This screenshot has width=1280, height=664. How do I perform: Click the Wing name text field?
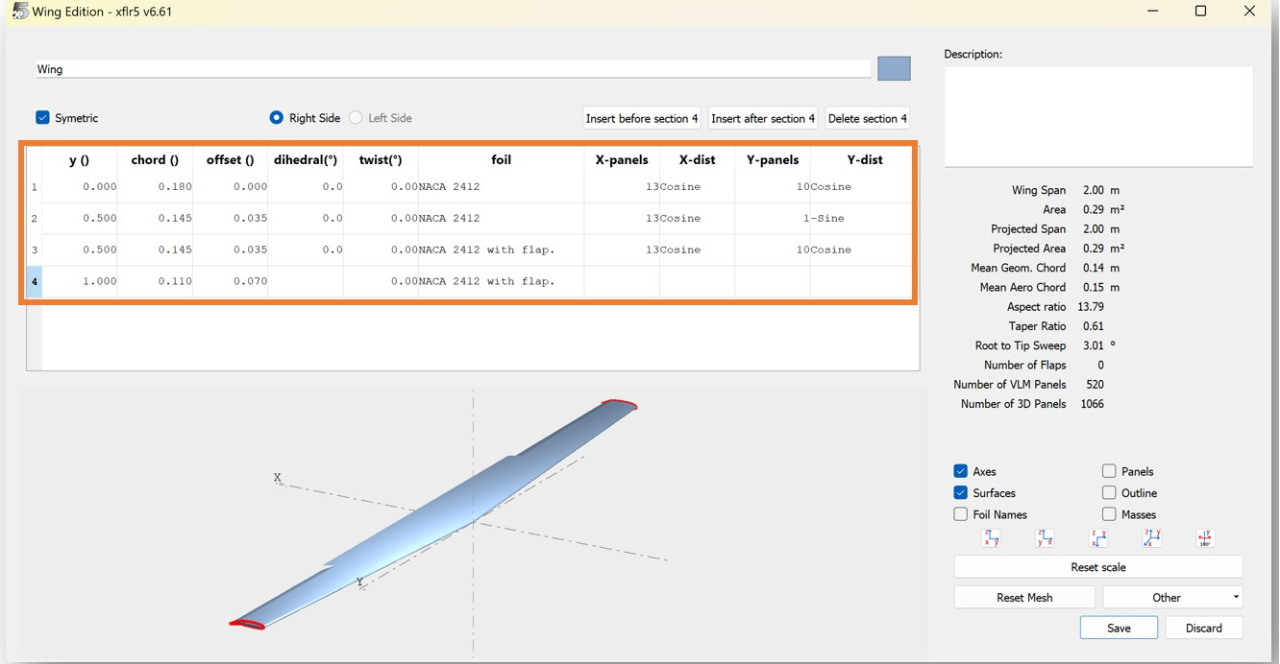pos(452,70)
